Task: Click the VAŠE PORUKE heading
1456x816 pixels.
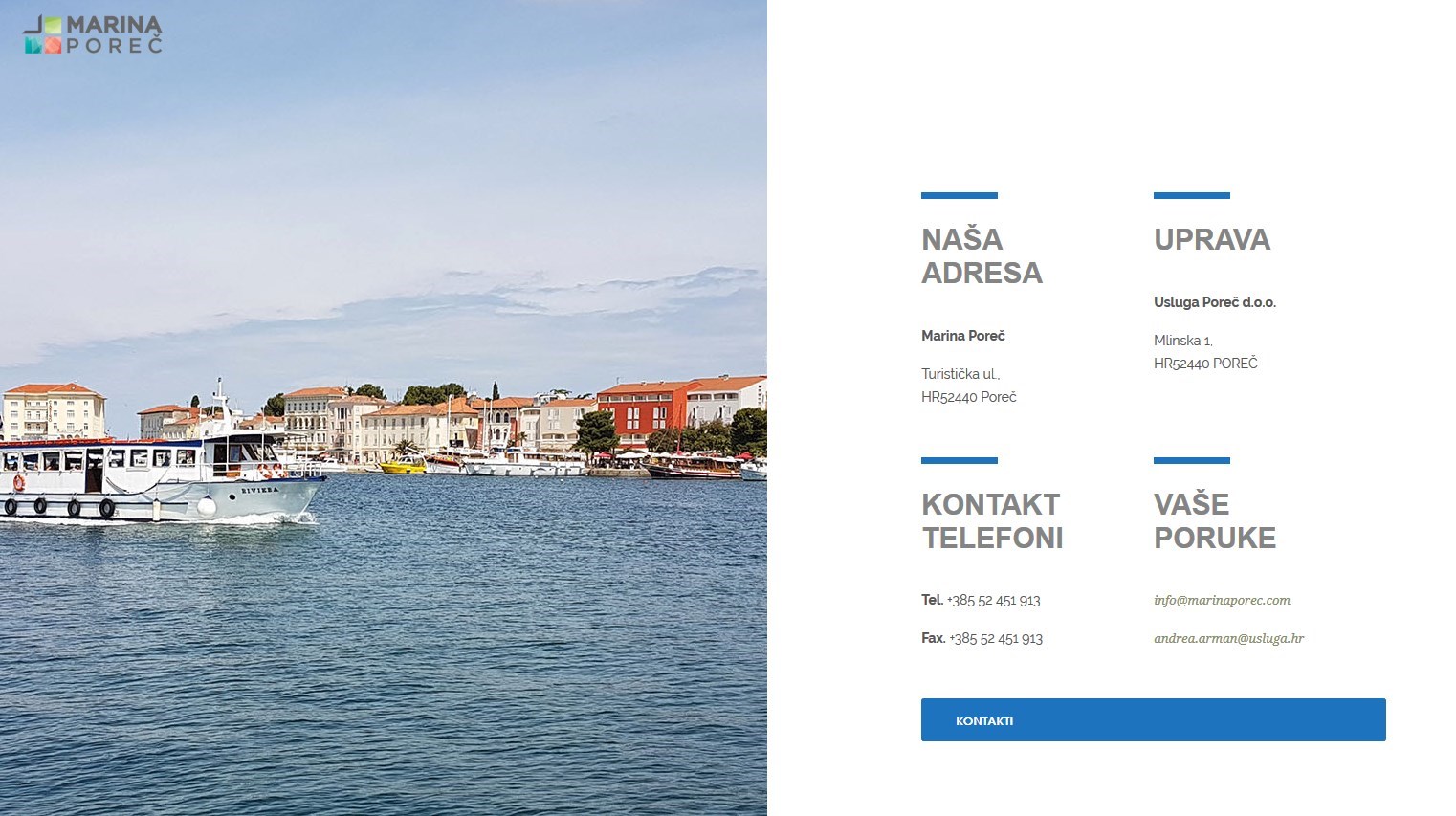Action: pyautogui.click(x=1214, y=521)
